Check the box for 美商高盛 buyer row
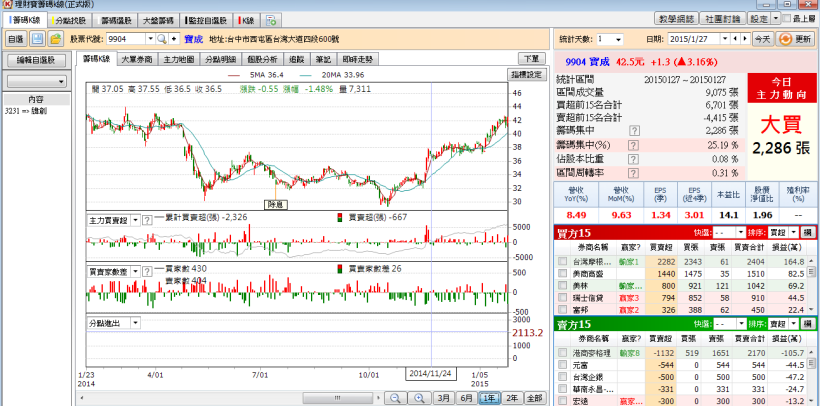The height and width of the screenshot is (406, 820). click(562, 273)
